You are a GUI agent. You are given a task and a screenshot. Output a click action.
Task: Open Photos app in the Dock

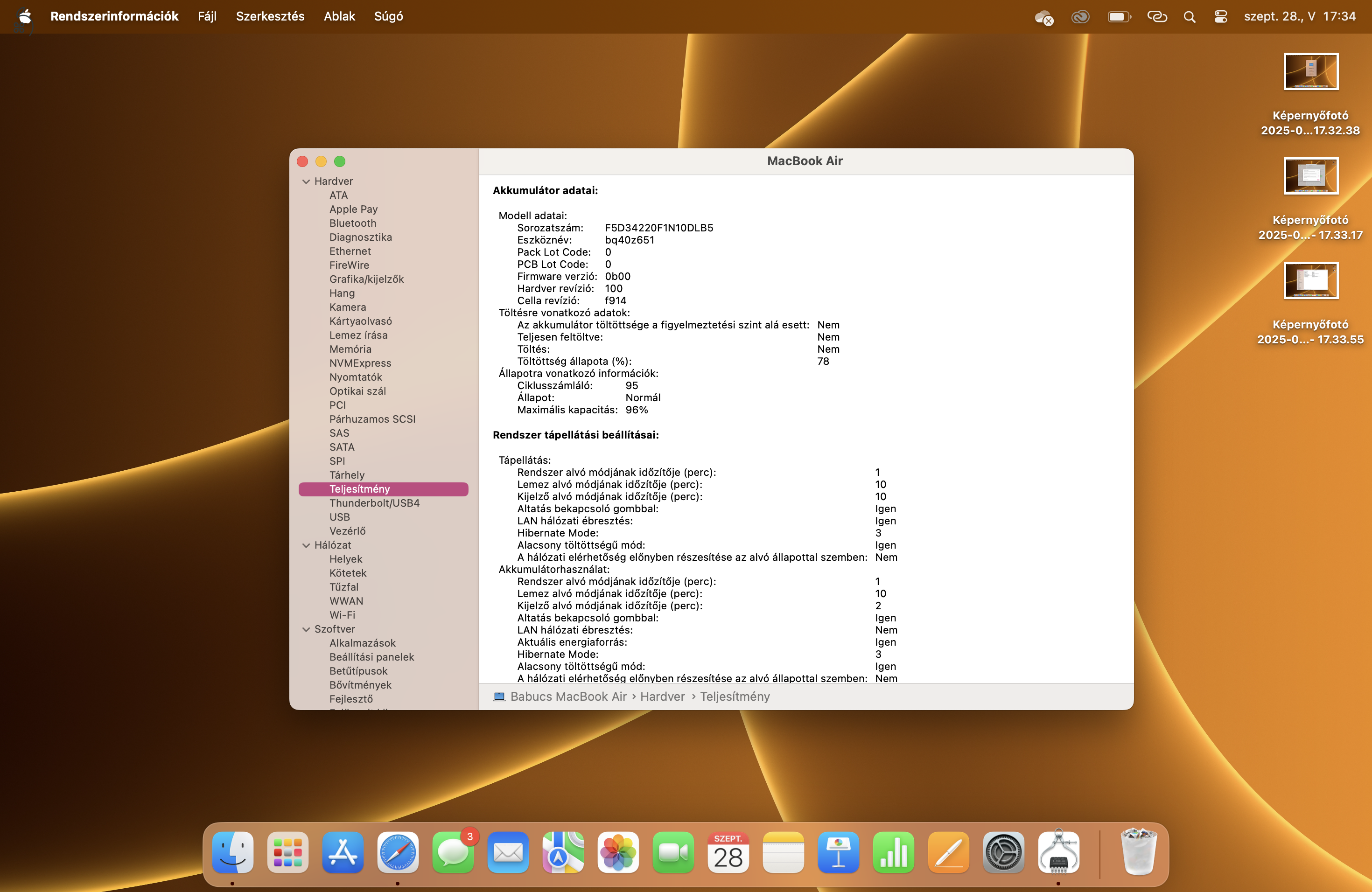point(618,852)
